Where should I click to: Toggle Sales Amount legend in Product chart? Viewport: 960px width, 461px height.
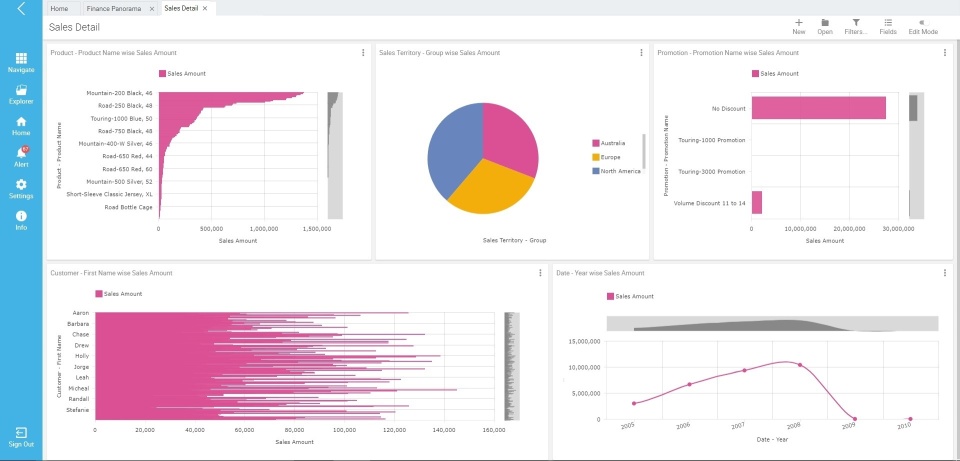[182, 73]
